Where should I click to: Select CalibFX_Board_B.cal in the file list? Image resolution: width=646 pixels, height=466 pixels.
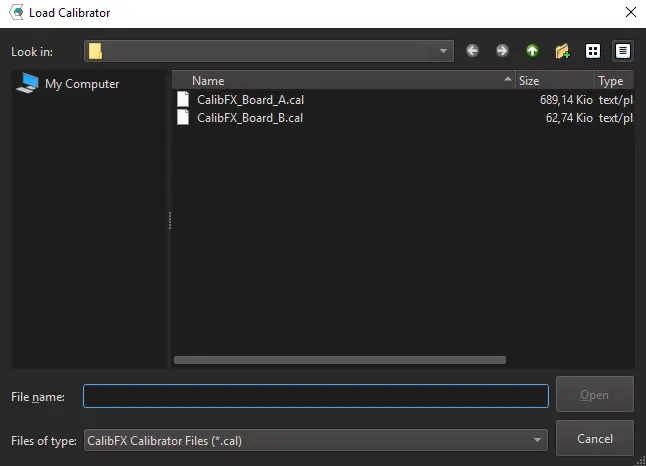click(x=250, y=117)
